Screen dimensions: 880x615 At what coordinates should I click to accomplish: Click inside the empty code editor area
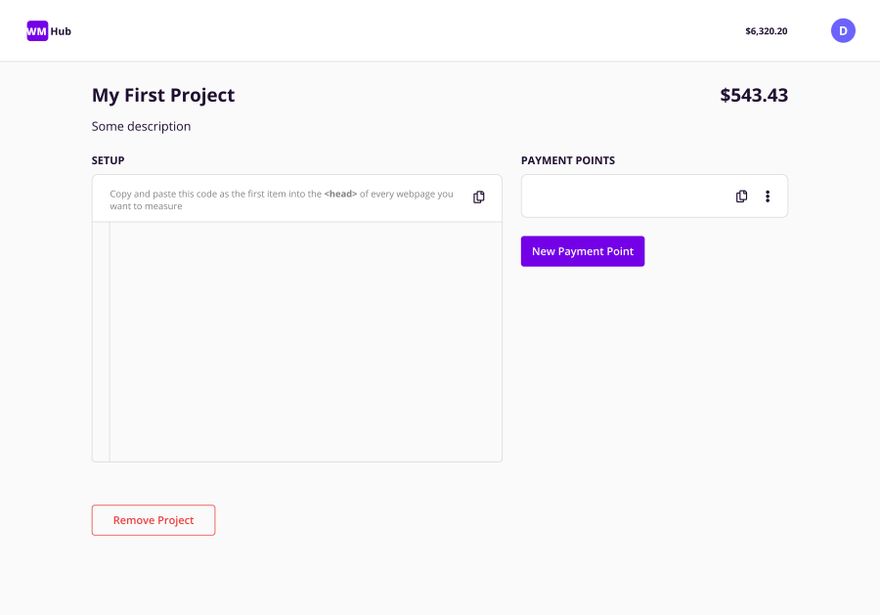pos(306,342)
